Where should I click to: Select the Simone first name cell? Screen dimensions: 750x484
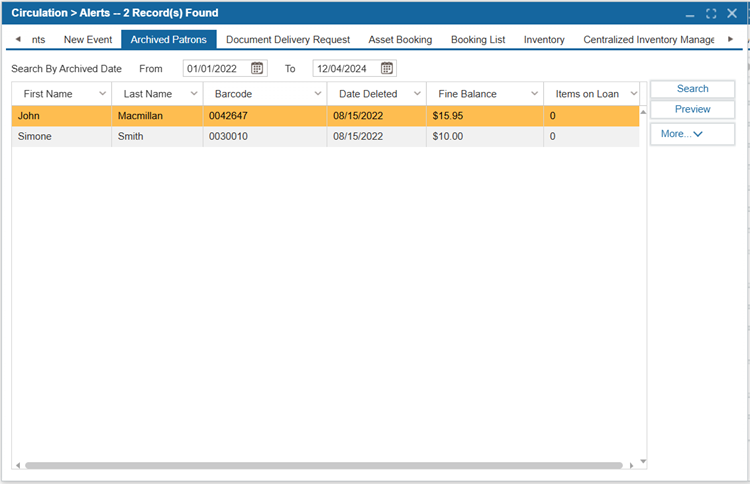(62, 136)
